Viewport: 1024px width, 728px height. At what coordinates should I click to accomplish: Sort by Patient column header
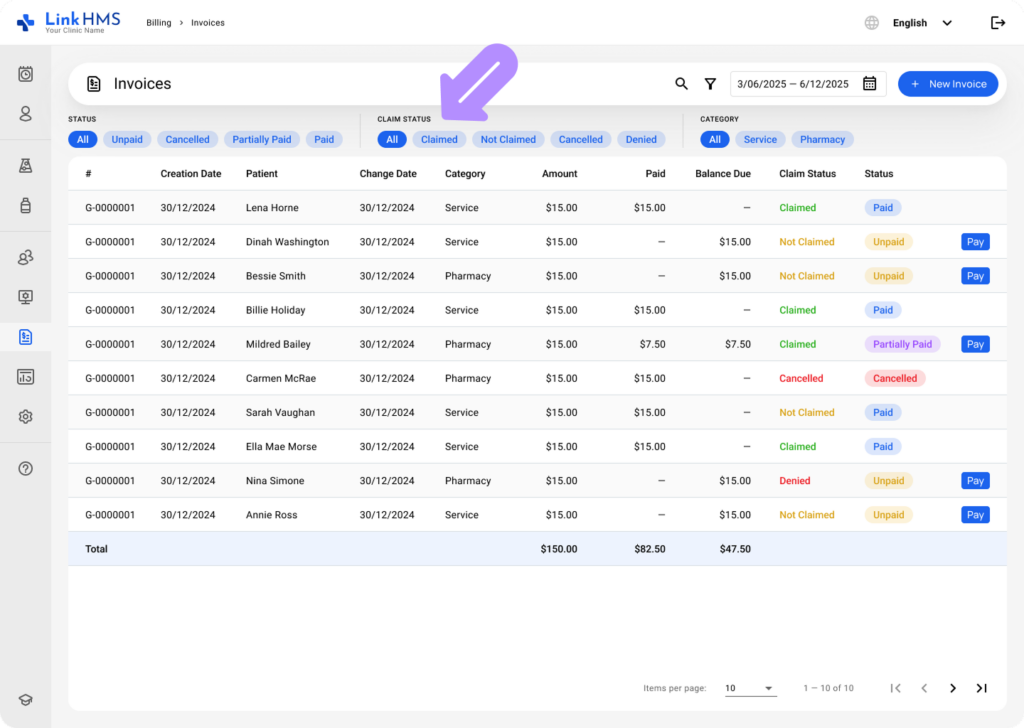262,174
